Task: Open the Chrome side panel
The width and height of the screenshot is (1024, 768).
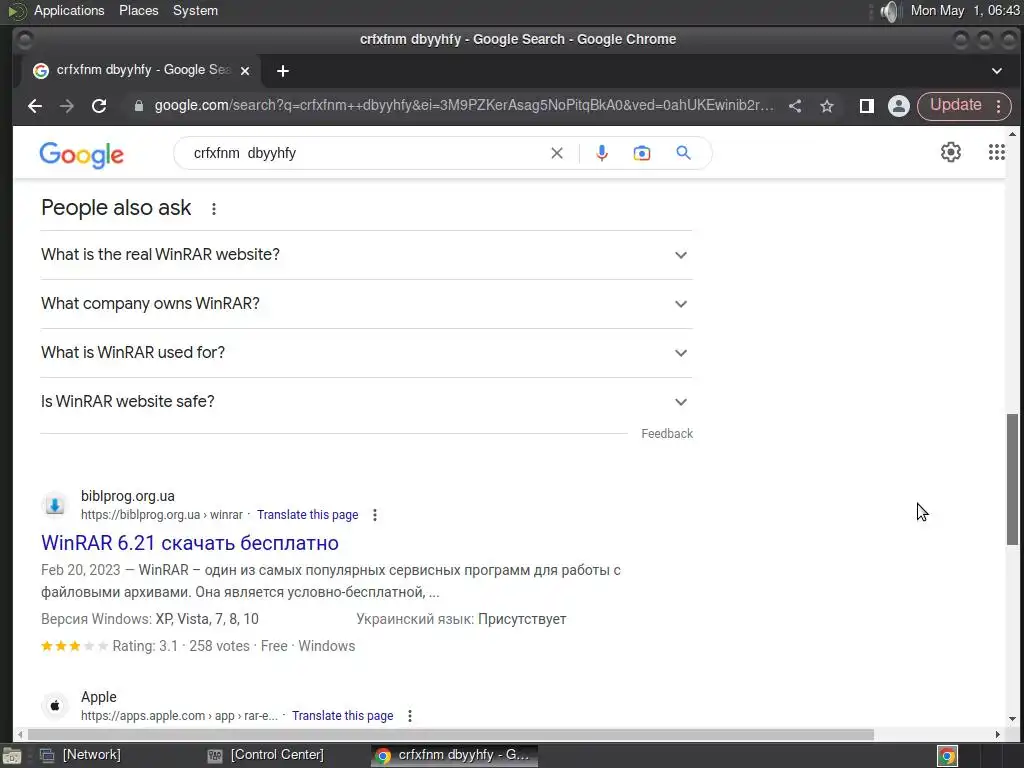Action: (x=867, y=106)
